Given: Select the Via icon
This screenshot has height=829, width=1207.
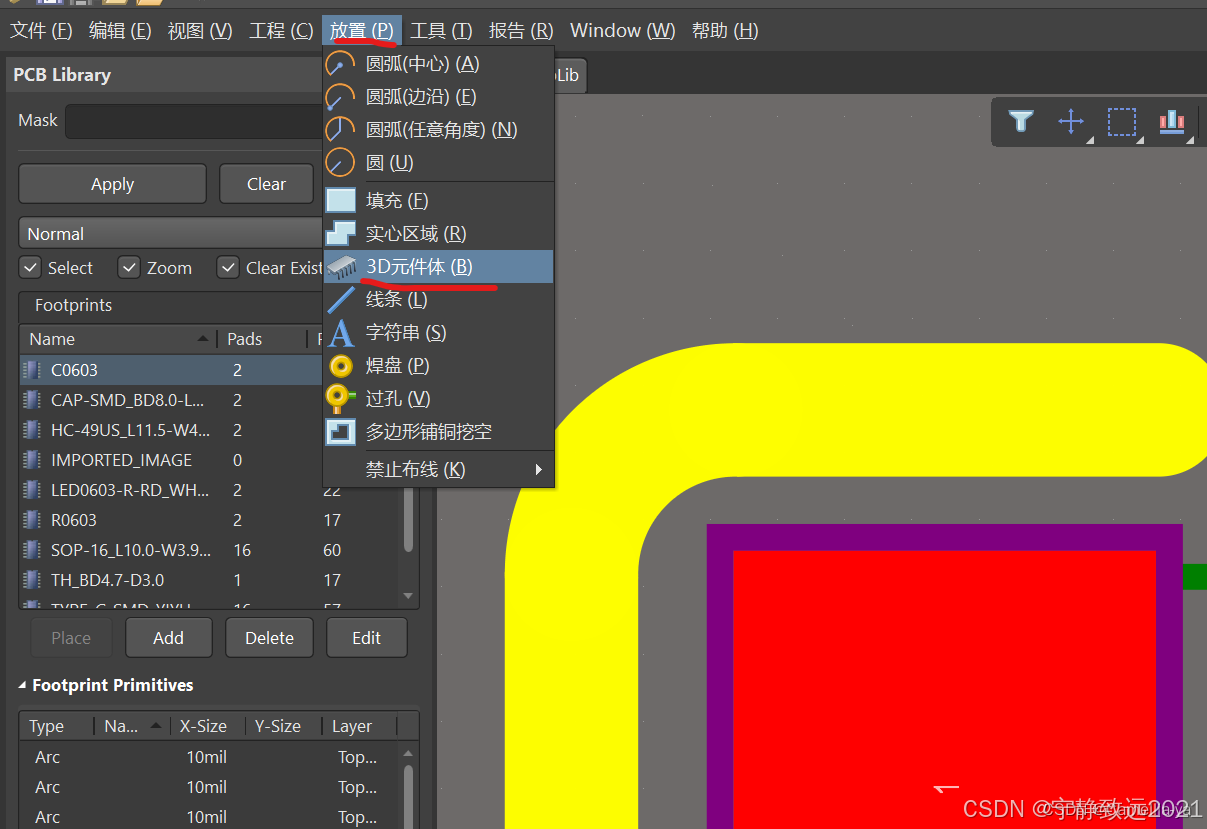Looking at the screenshot, I should (x=341, y=399).
